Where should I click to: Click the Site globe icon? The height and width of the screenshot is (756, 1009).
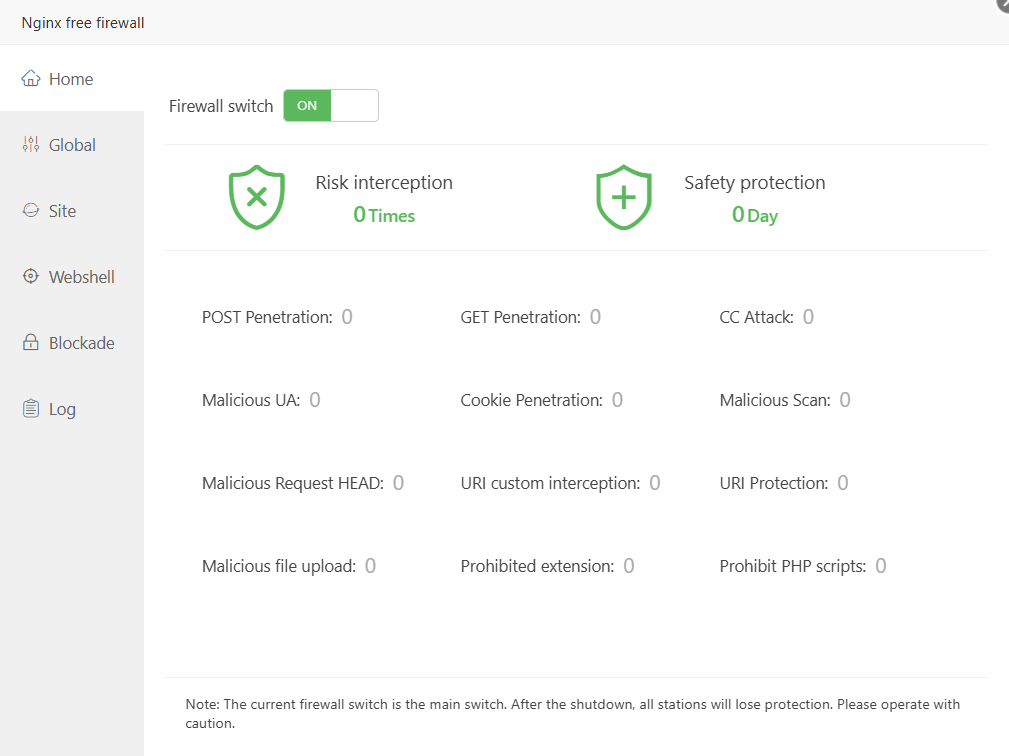[x=31, y=211]
